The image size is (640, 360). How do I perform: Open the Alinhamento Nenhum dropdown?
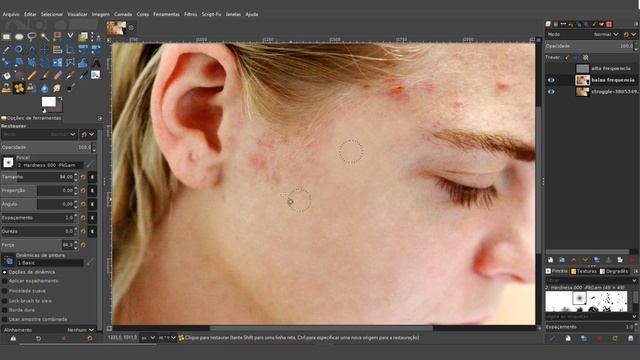pos(49,330)
